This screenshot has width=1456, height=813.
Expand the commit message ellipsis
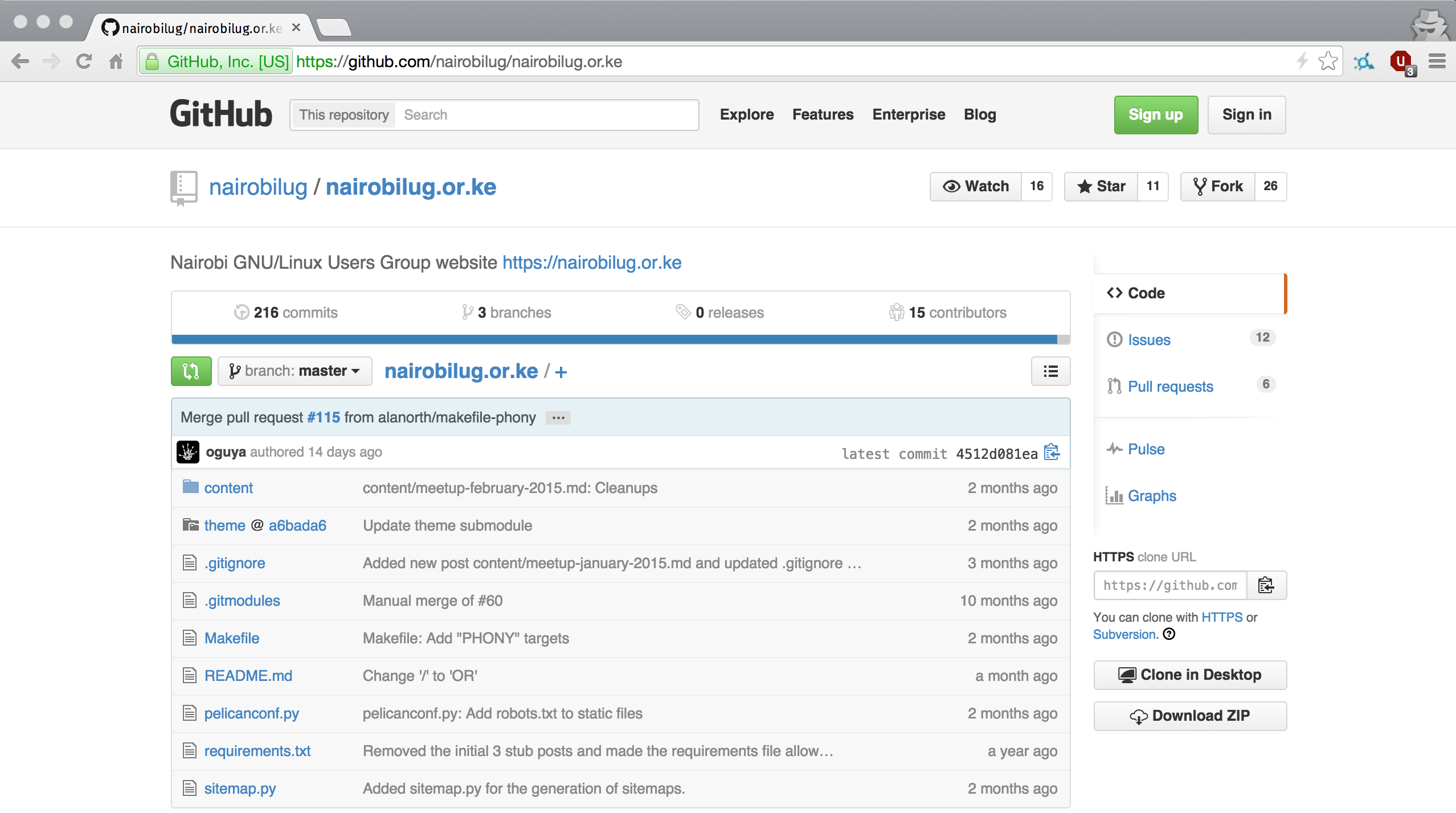558,418
